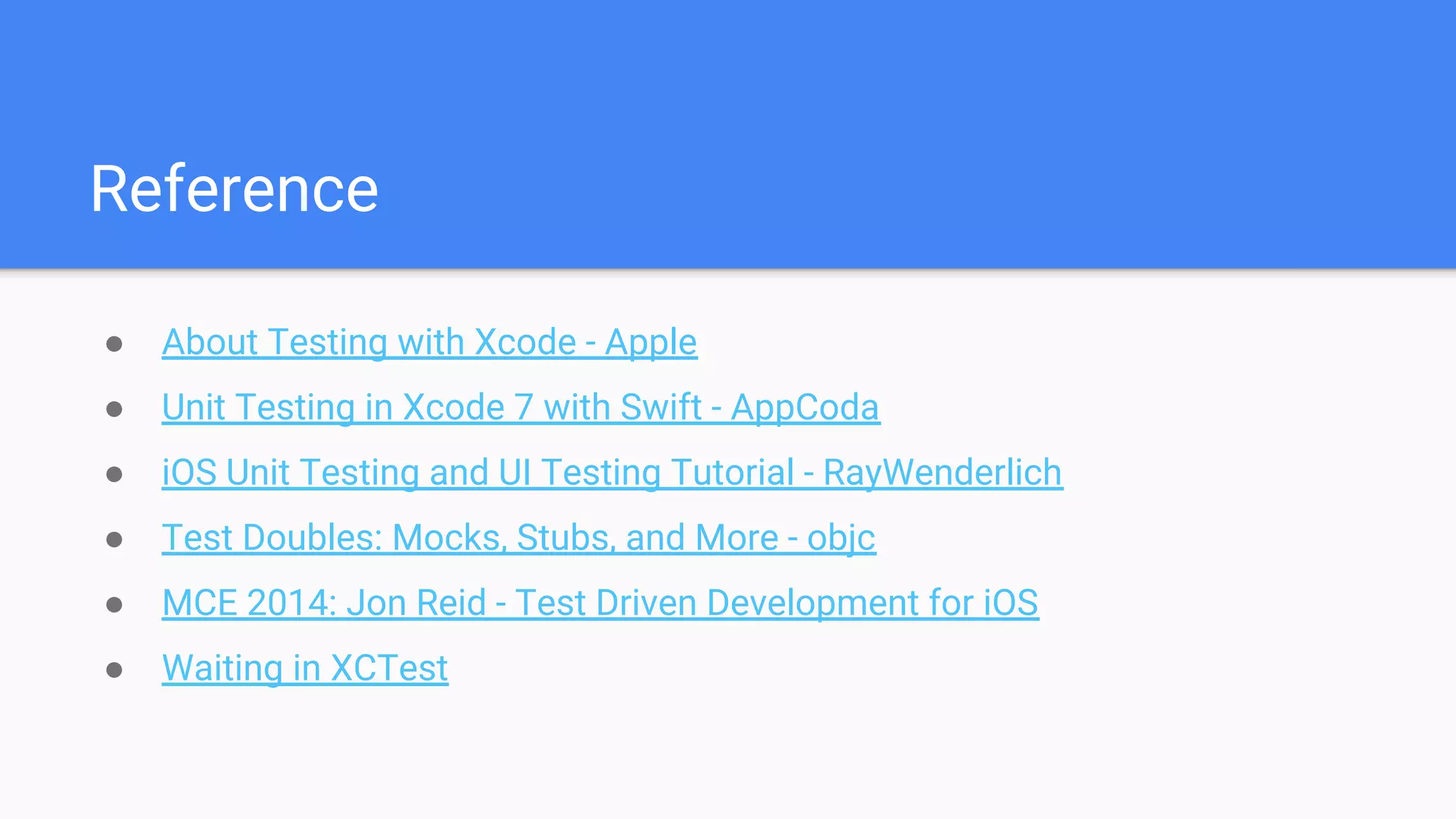1456x819 pixels.
Task: Click objc text in fourth link
Action: coord(841,538)
